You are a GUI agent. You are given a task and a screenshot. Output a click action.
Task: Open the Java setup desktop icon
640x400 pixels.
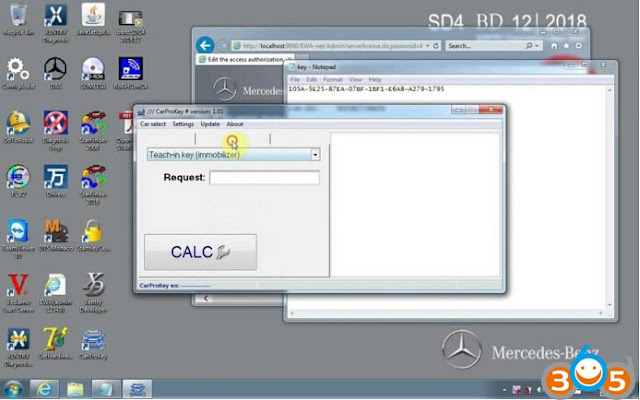pos(93,20)
